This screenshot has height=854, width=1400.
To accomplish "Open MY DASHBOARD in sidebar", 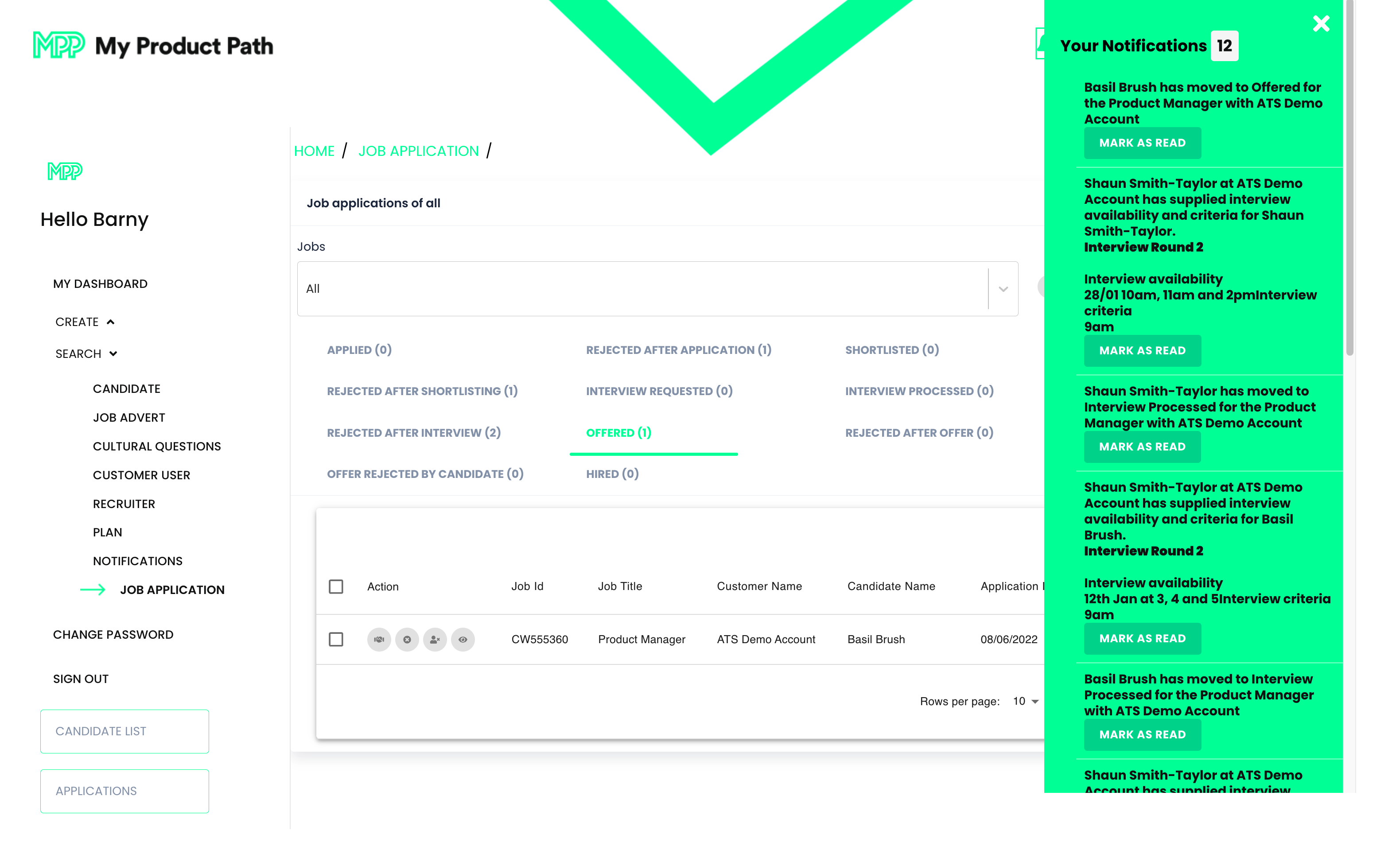I will [100, 283].
